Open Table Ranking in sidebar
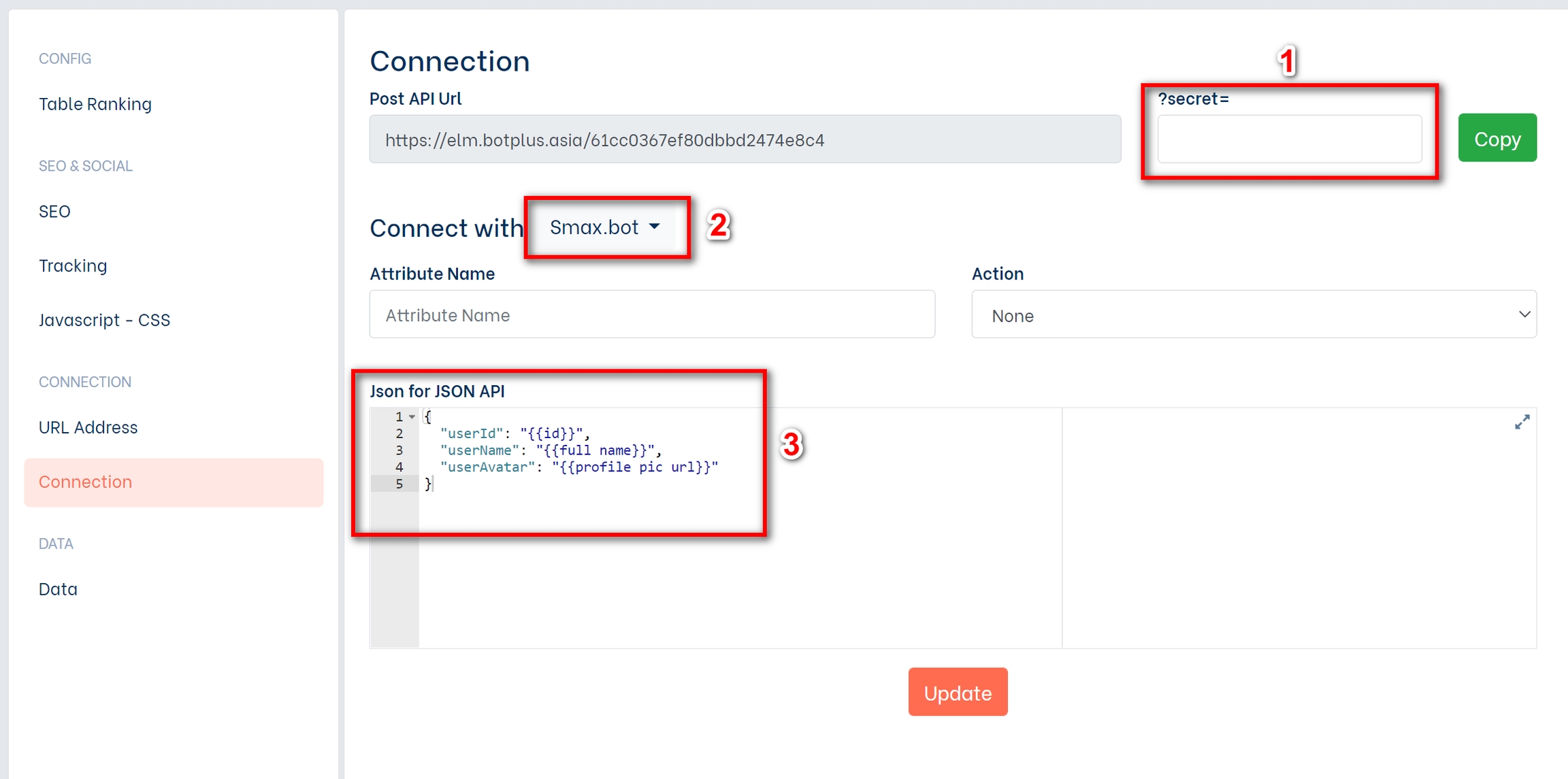 point(95,104)
